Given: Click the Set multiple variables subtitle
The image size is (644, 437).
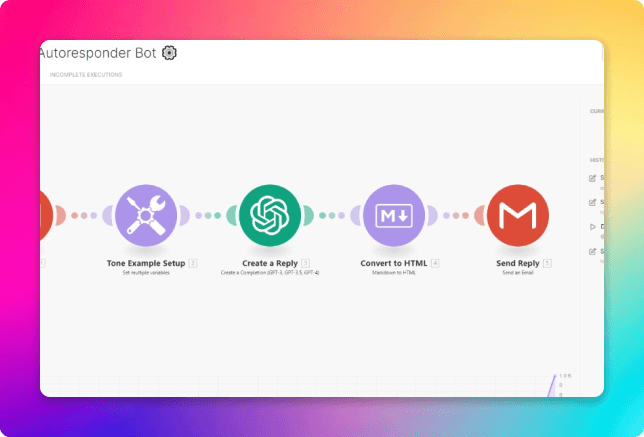Looking at the screenshot, I should pyautogui.click(x=146, y=273).
